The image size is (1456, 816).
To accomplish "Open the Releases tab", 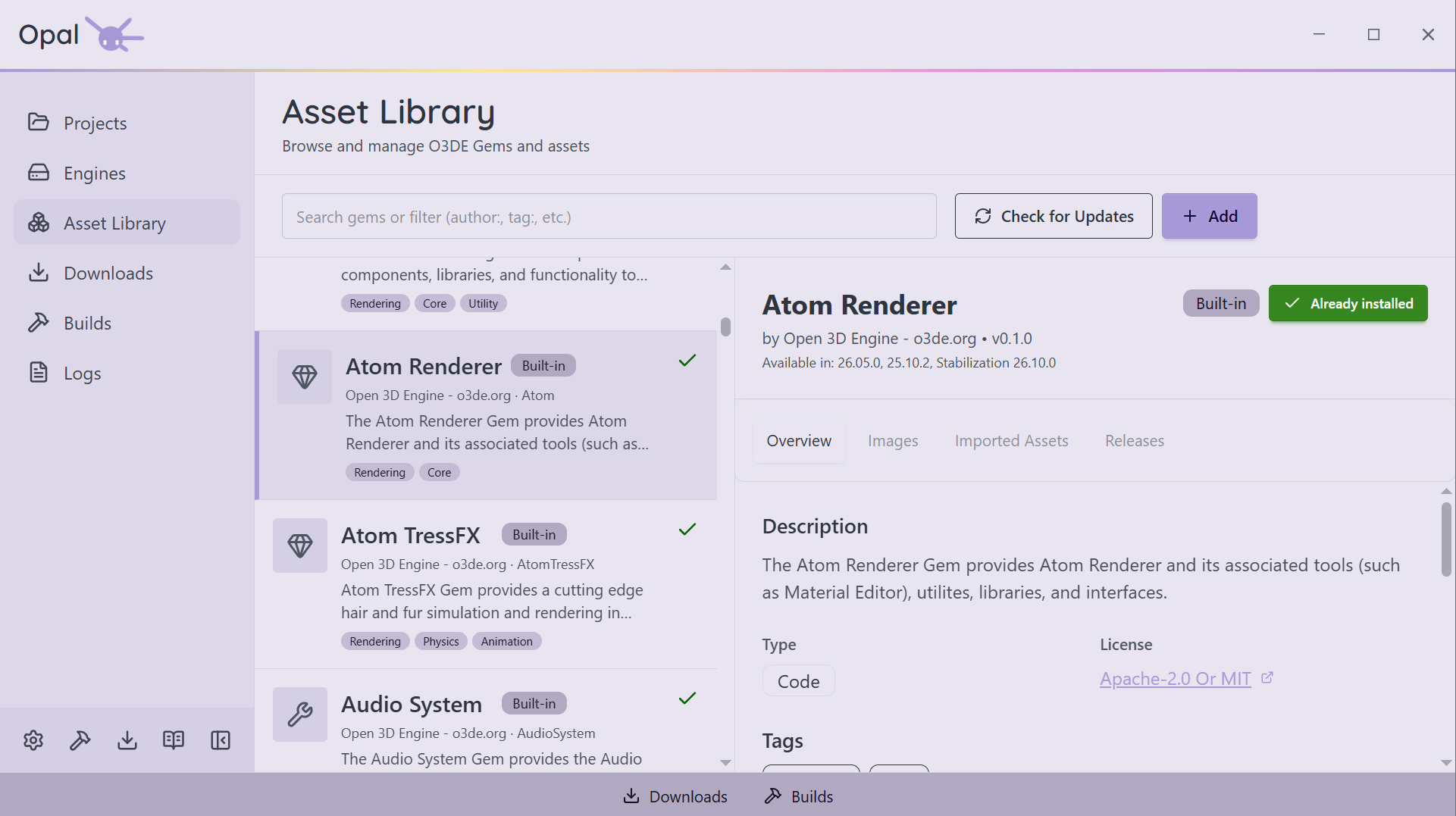I will pyautogui.click(x=1134, y=441).
